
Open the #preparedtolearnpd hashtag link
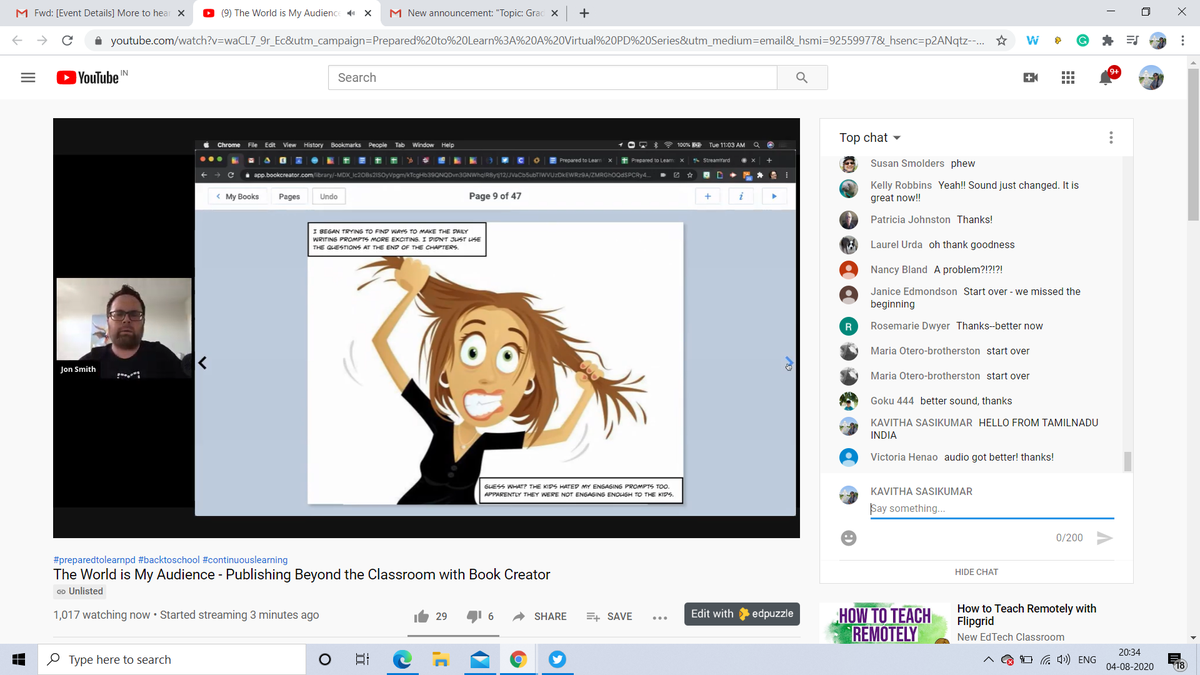(94, 560)
